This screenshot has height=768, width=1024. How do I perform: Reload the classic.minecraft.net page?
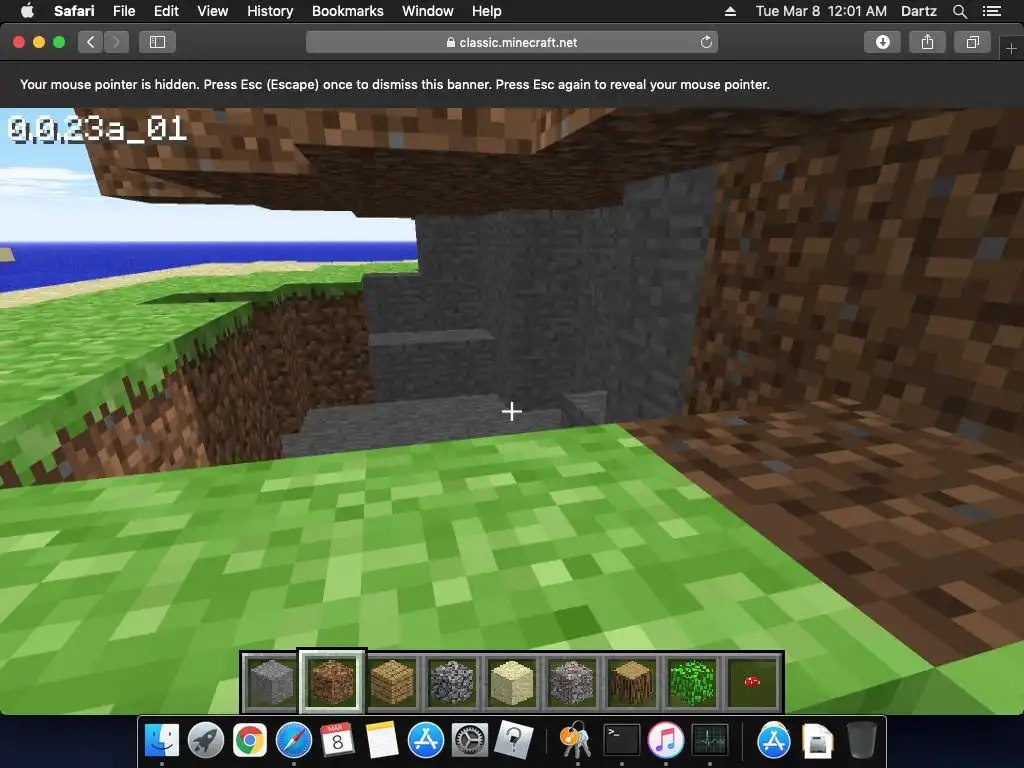tap(706, 42)
